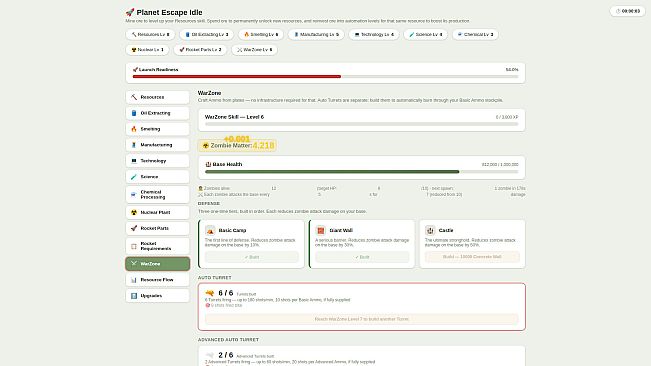Select the active WarZone sidebar item
This screenshot has width=651, height=366.
[157, 264]
